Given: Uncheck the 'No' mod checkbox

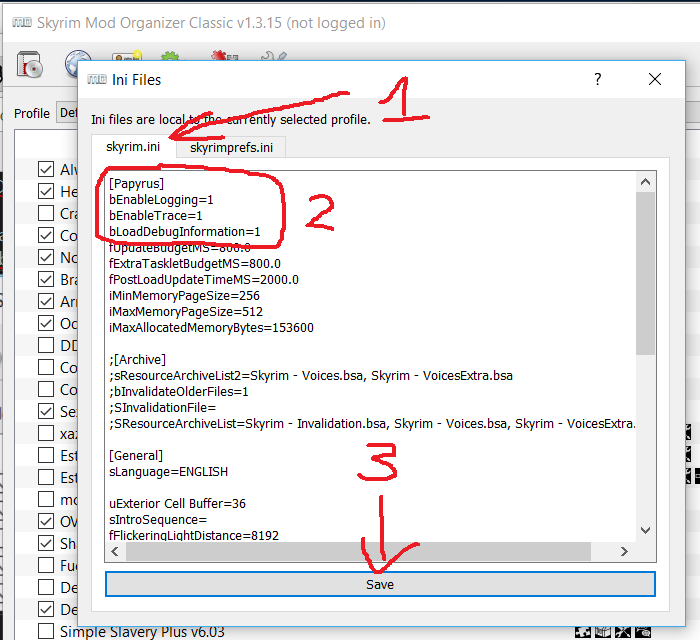Looking at the screenshot, I should 46,257.
